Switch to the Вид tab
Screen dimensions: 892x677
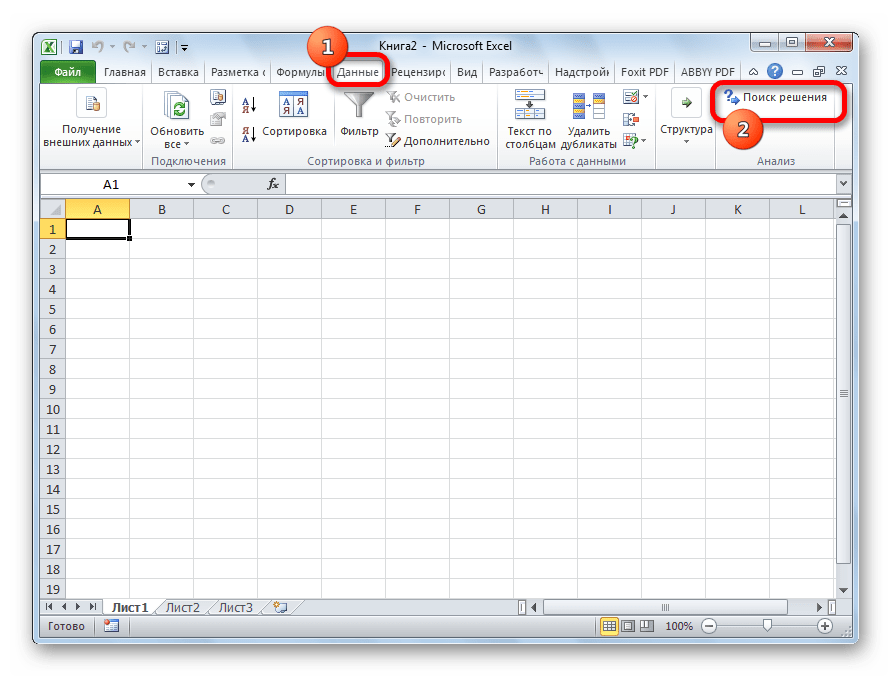467,72
